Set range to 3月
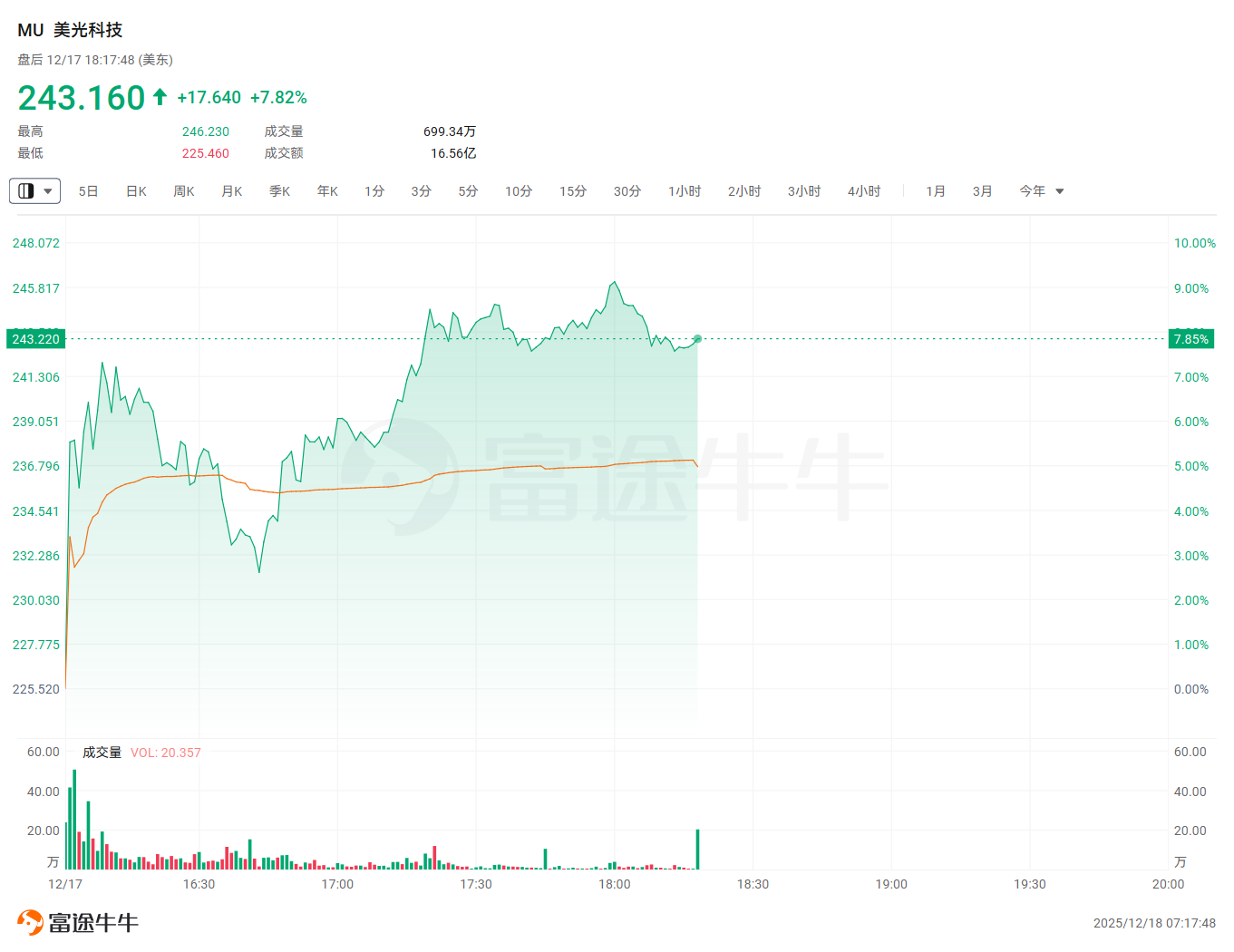 pos(982,191)
